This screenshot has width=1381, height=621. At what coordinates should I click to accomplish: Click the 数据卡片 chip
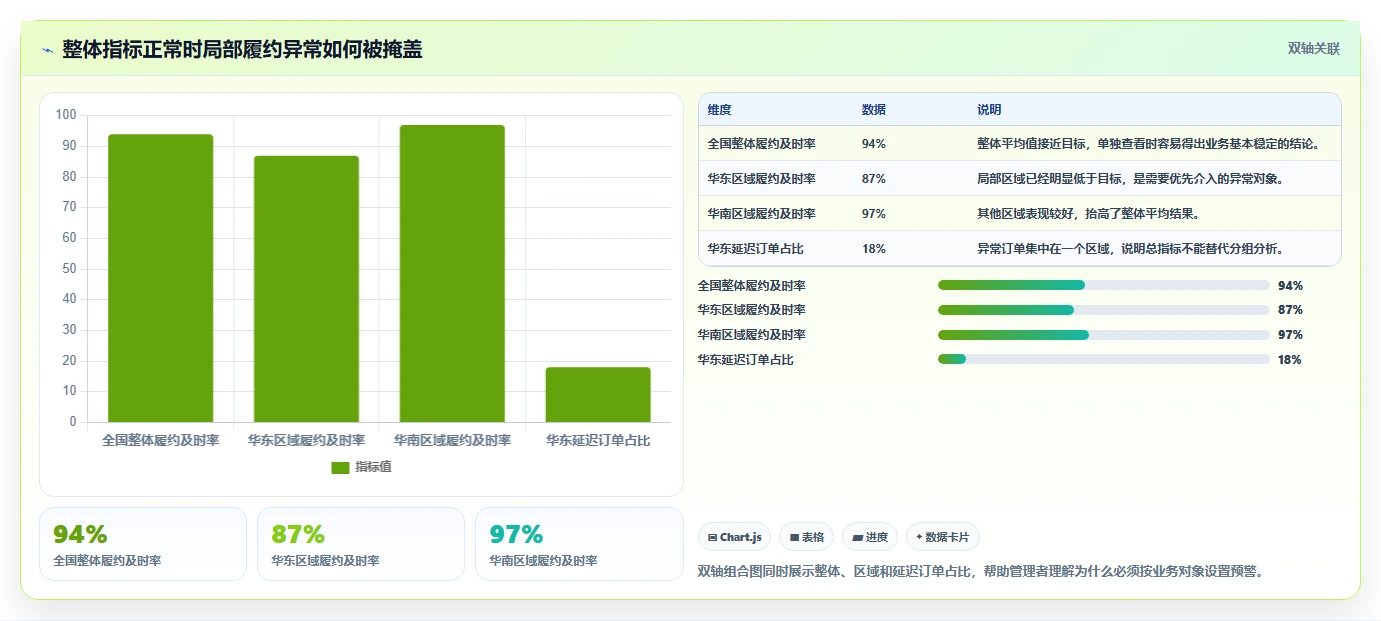(942, 537)
